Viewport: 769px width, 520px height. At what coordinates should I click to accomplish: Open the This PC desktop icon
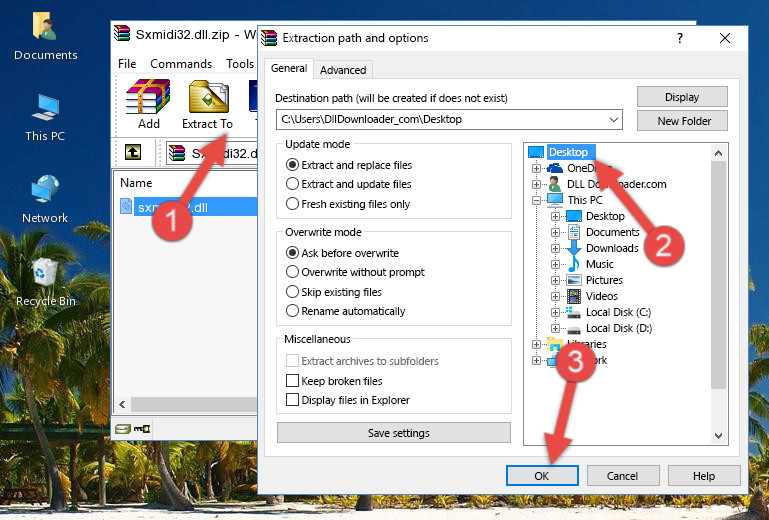click(x=45, y=118)
